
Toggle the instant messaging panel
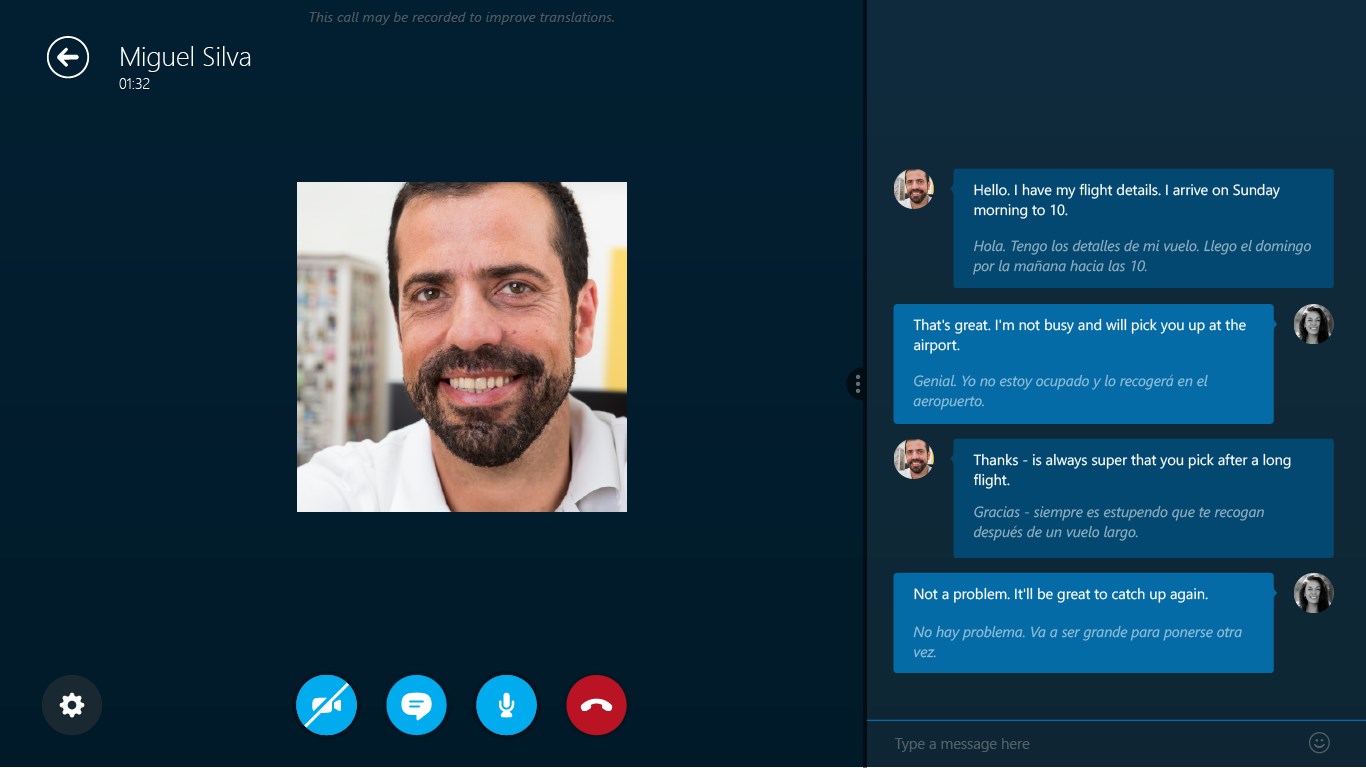coord(416,705)
